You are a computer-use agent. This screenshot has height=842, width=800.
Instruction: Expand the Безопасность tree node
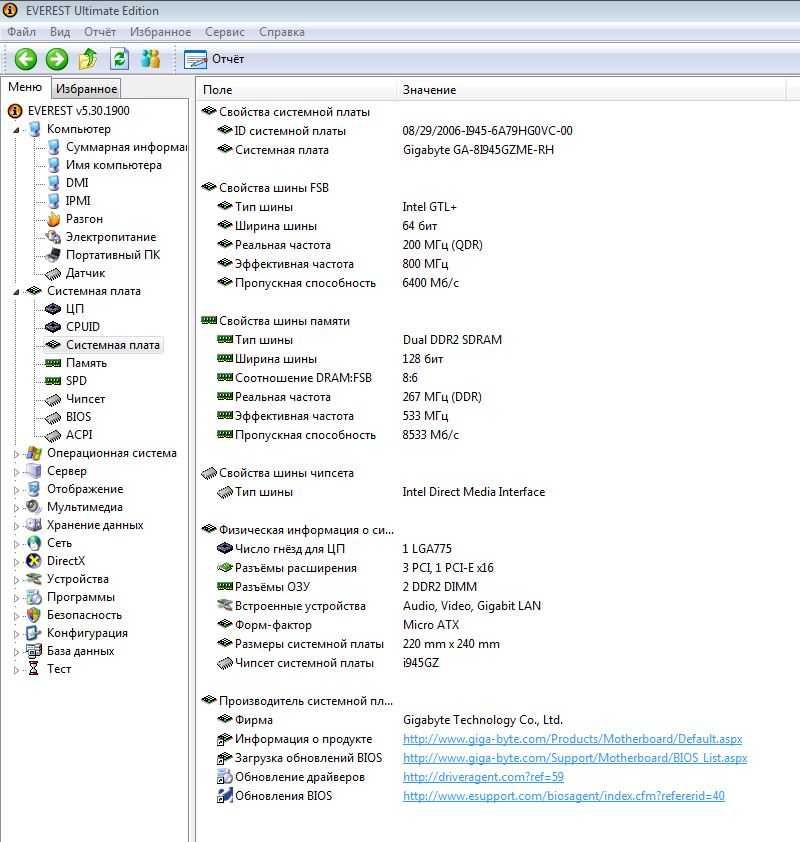coord(16,616)
